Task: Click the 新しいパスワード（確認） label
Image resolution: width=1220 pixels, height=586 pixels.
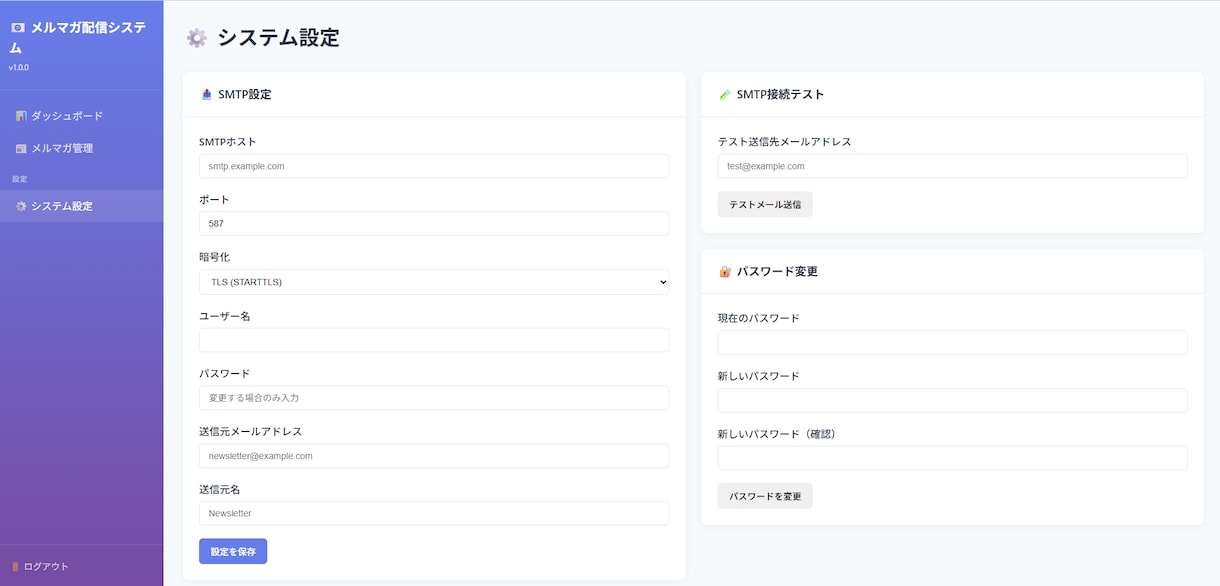Action: [776, 435]
